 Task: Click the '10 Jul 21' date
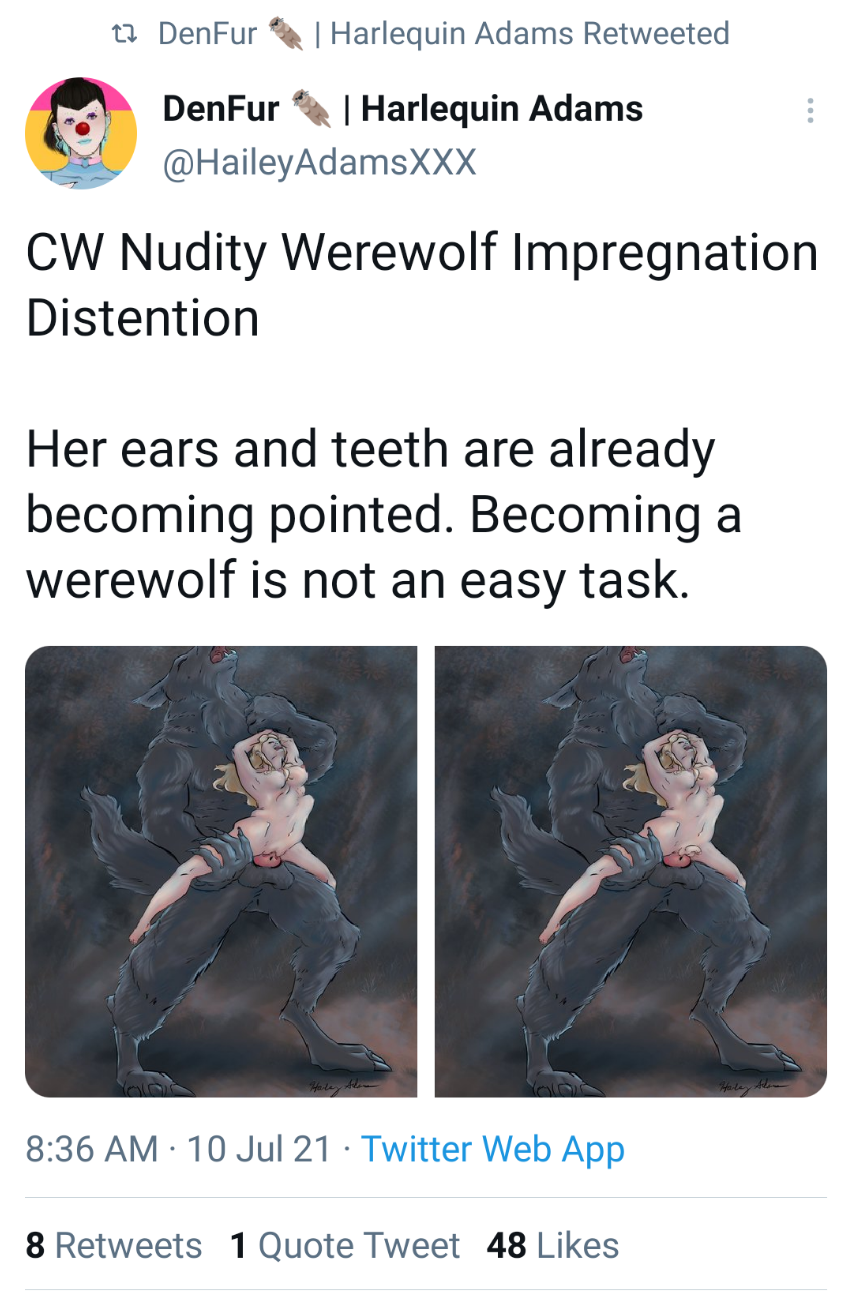click(x=258, y=1149)
